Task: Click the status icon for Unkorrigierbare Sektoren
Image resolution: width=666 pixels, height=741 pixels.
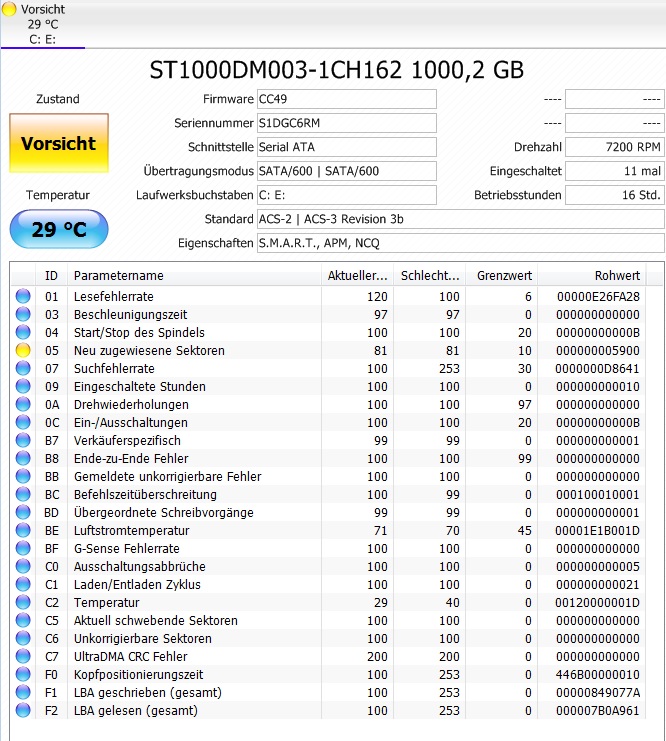Action: pyautogui.click(x=23, y=638)
